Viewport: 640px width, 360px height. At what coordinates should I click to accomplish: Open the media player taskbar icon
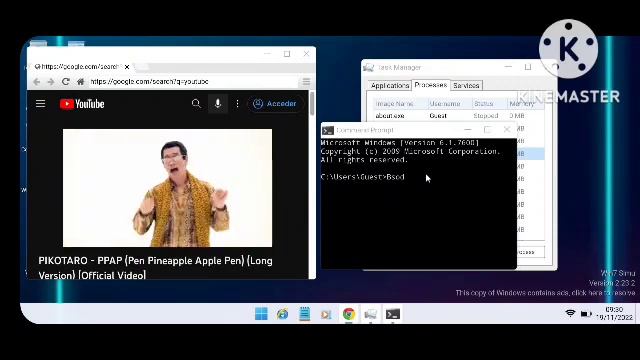coord(326,314)
